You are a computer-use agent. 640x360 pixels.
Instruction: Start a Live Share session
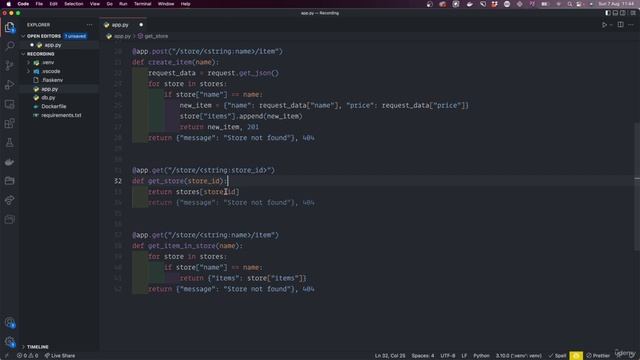point(60,356)
